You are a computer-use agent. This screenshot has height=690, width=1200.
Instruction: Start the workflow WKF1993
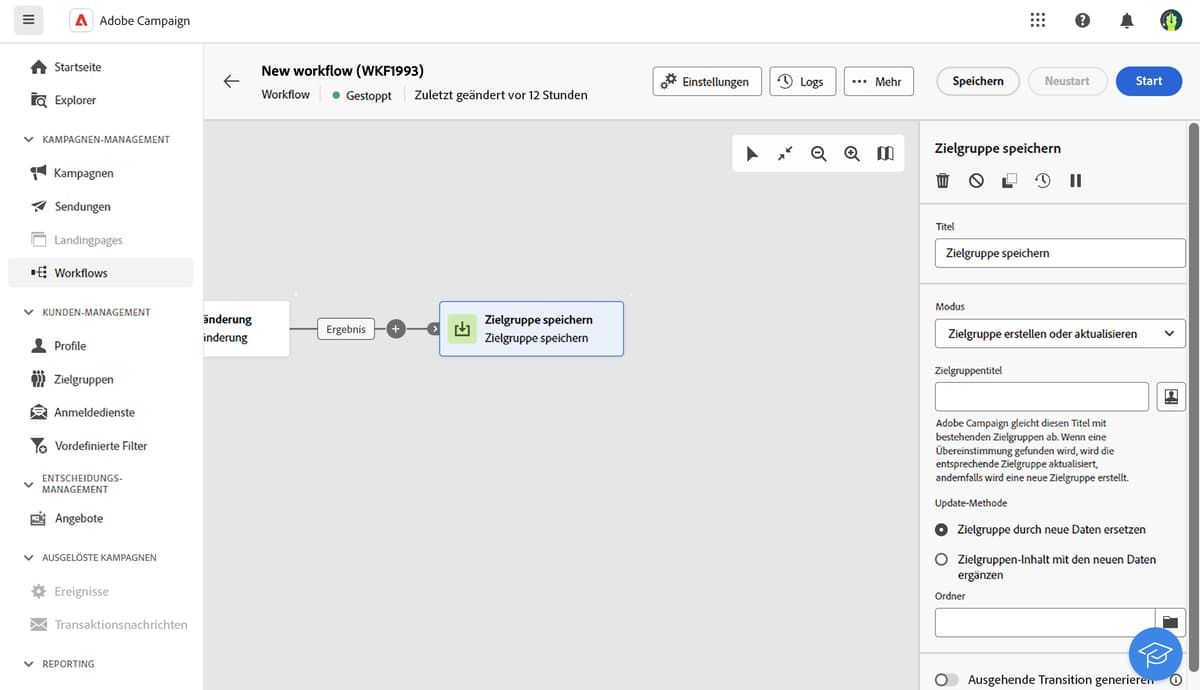pyautogui.click(x=1148, y=81)
